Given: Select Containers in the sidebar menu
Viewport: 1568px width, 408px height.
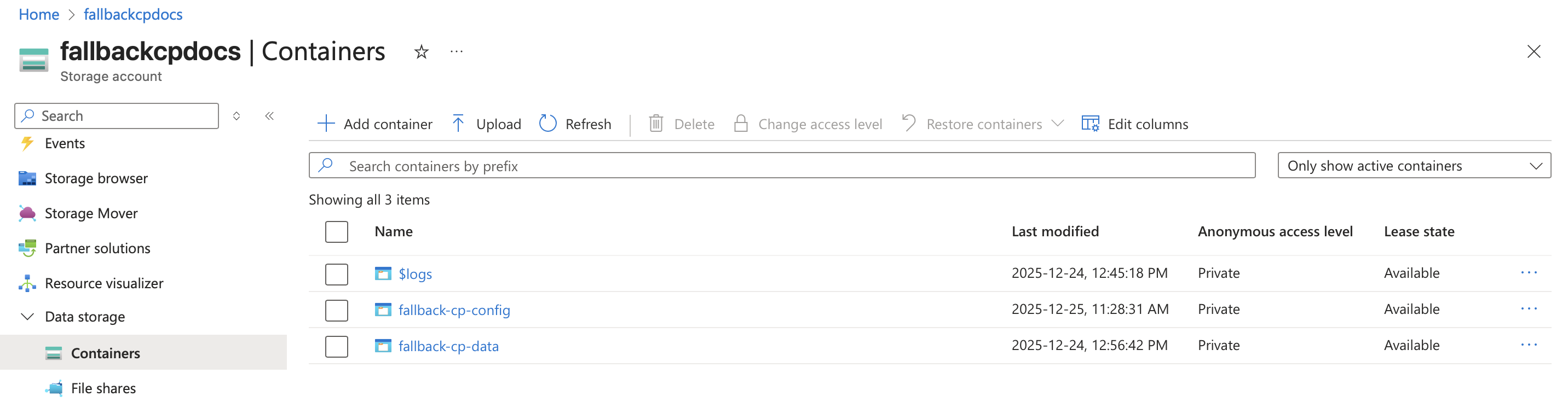Looking at the screenshot, I should coord(105,353).
